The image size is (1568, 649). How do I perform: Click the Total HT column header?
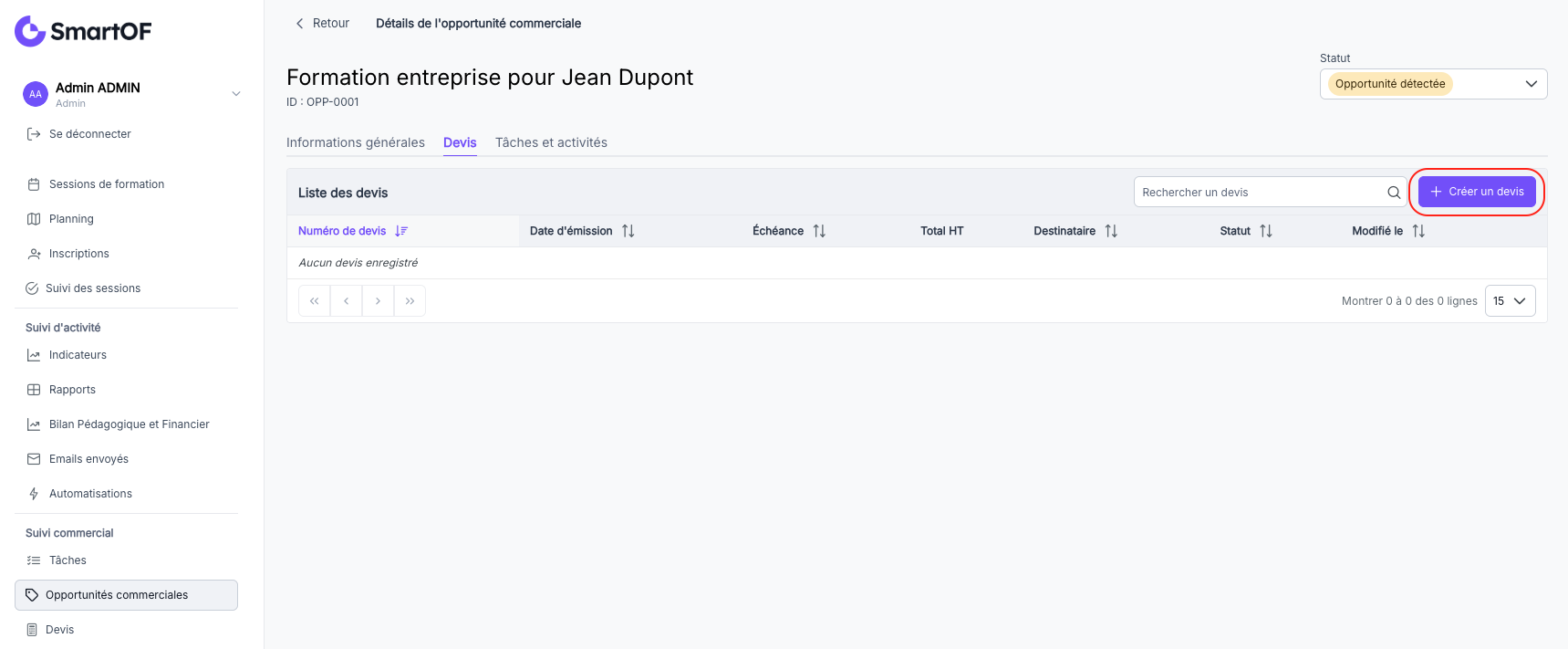941,231
